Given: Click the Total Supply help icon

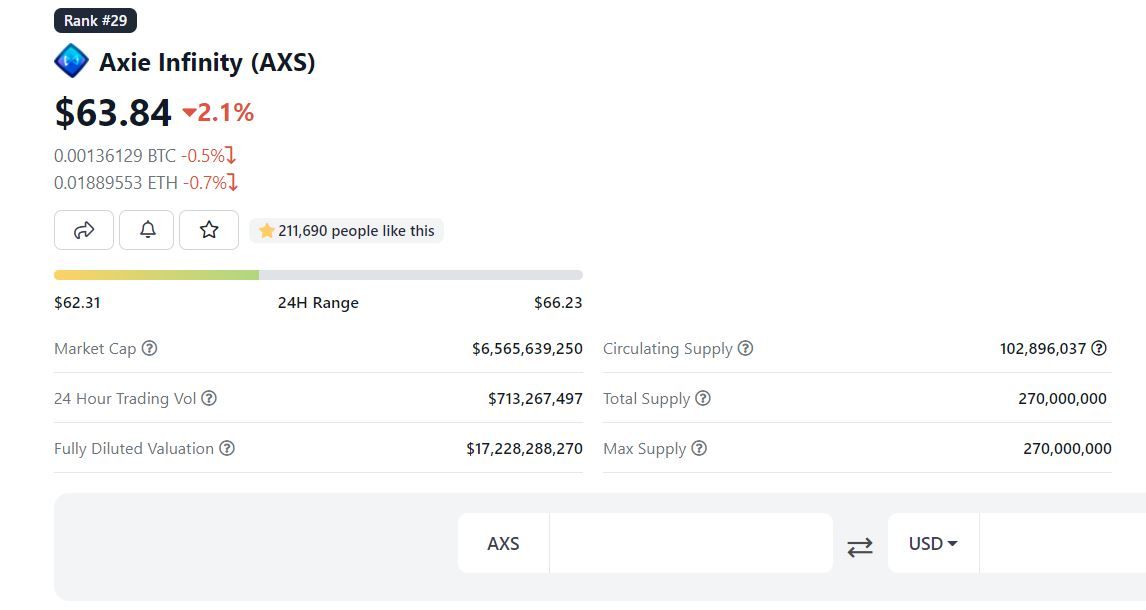Looking at the screenshot, I should pyautogui.click(x=703, y=398).
